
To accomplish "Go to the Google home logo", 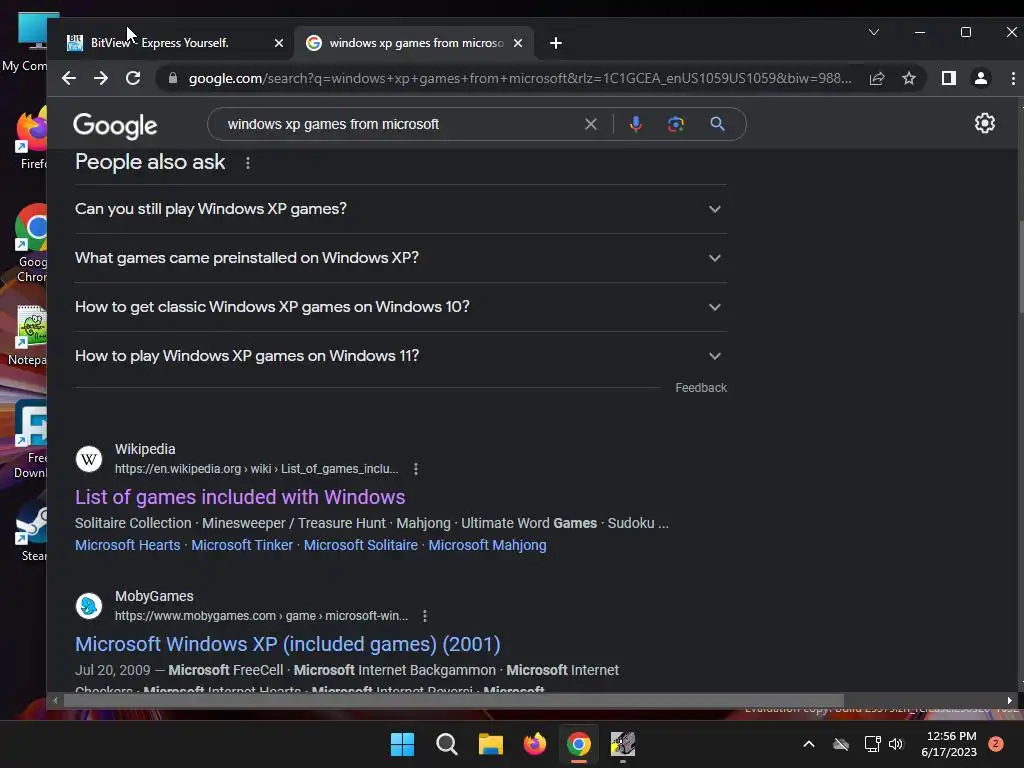I will [115, 125].
